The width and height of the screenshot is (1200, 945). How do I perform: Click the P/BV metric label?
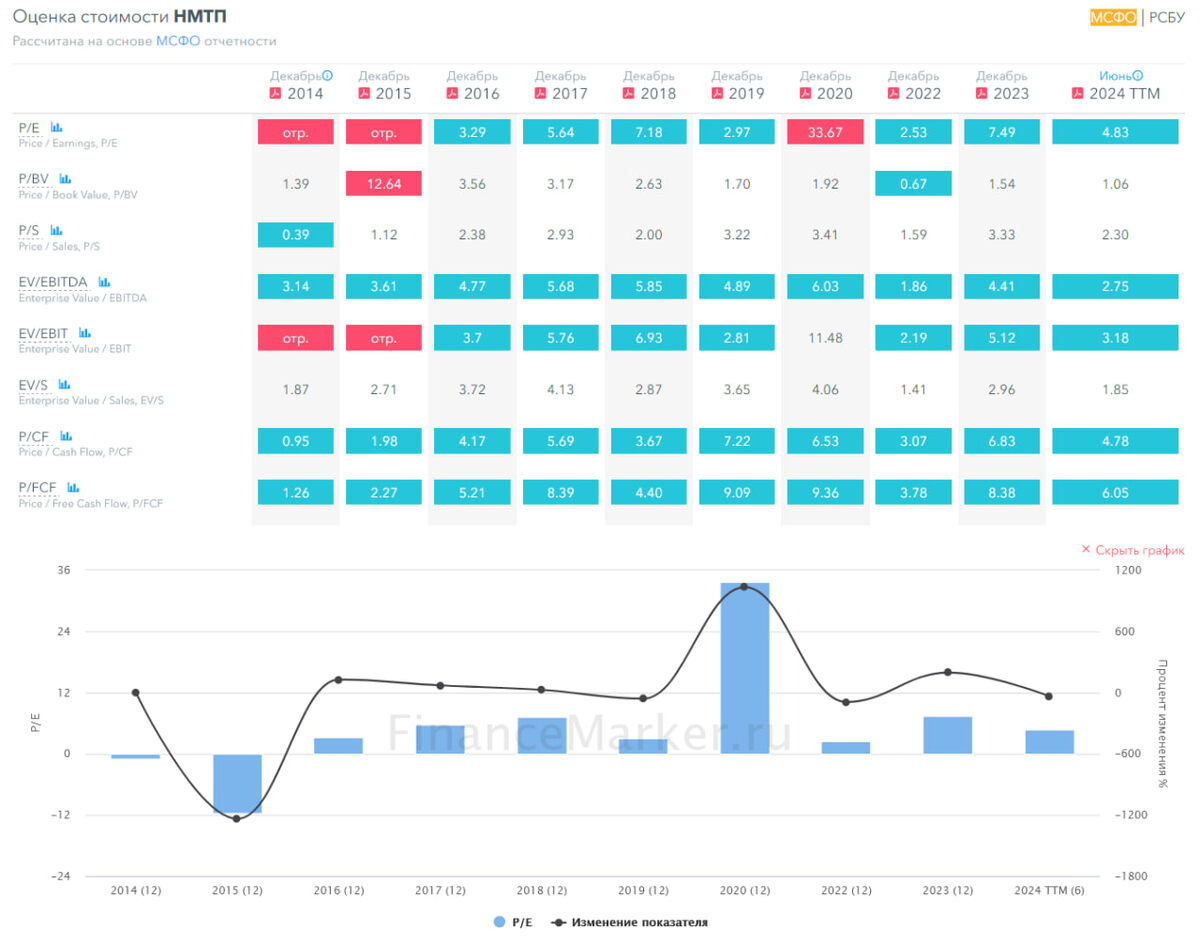click(35, 179)
